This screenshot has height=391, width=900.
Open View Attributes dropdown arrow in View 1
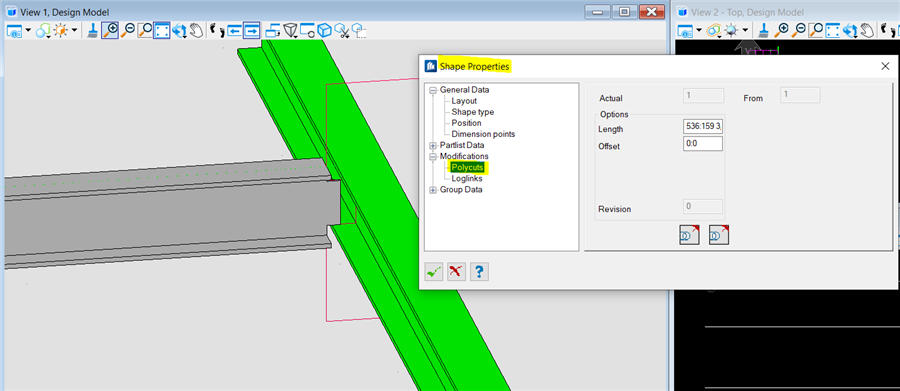28,30
